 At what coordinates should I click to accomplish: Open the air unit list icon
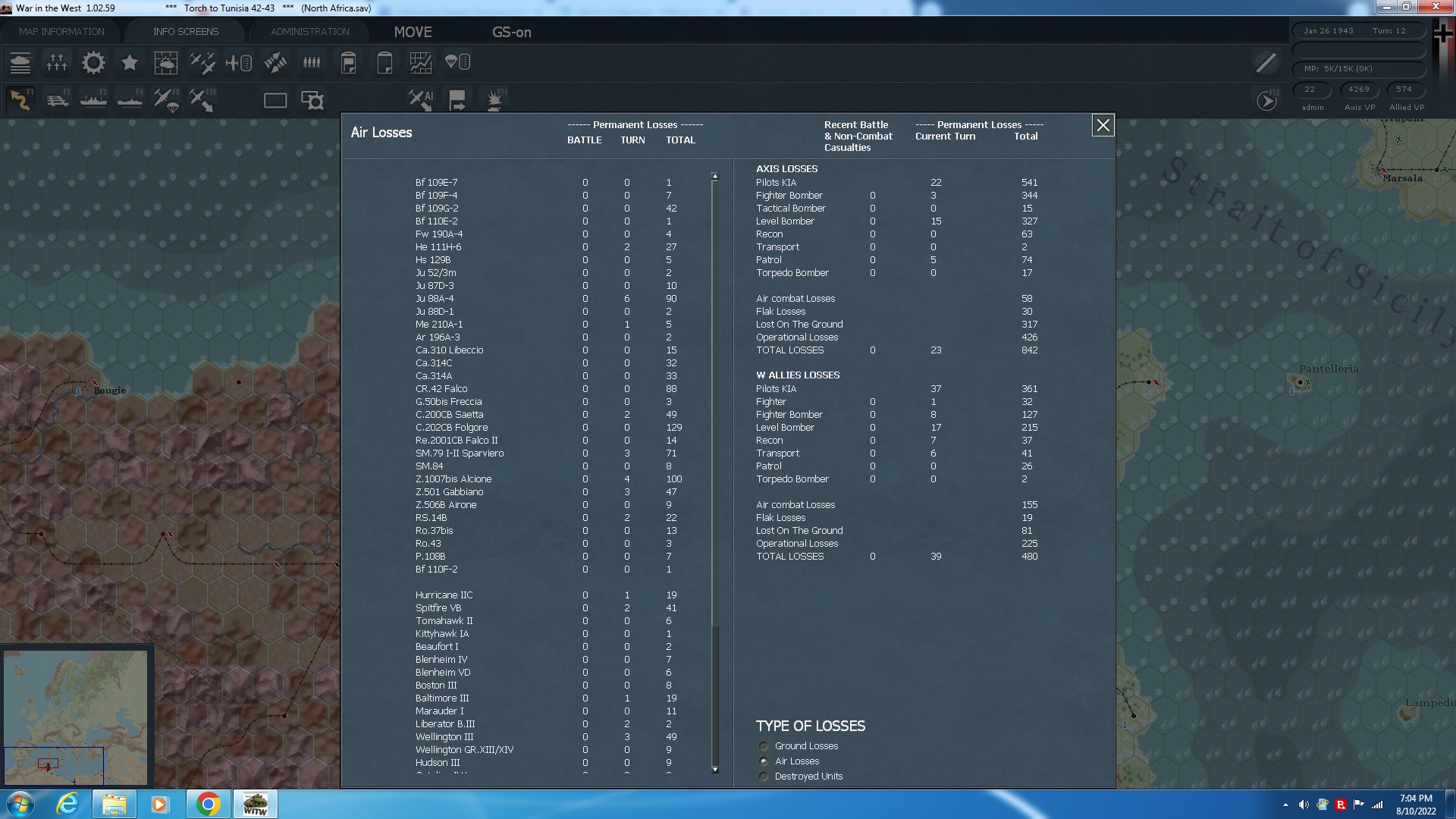click(239, 62)
